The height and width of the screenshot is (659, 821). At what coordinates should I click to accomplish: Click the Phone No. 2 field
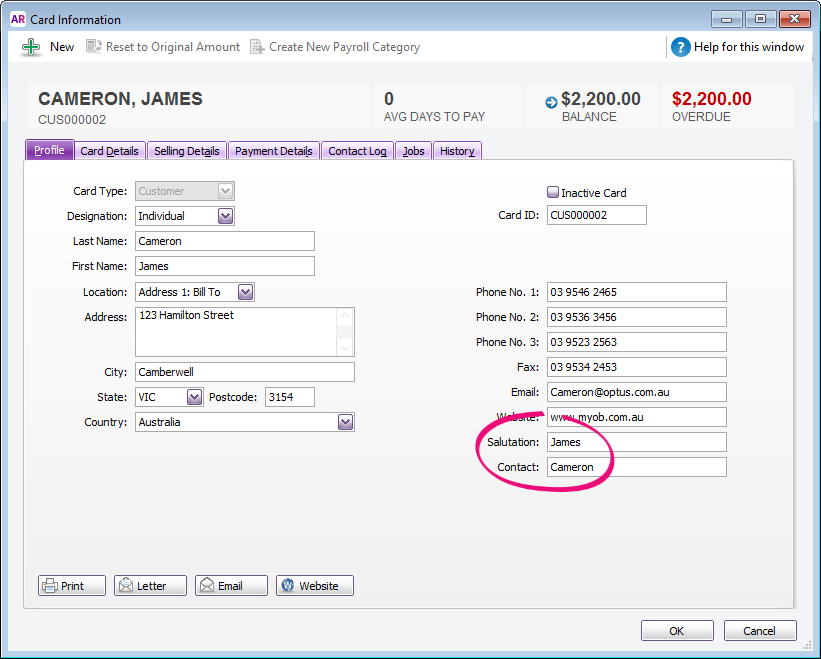point(637,317)
